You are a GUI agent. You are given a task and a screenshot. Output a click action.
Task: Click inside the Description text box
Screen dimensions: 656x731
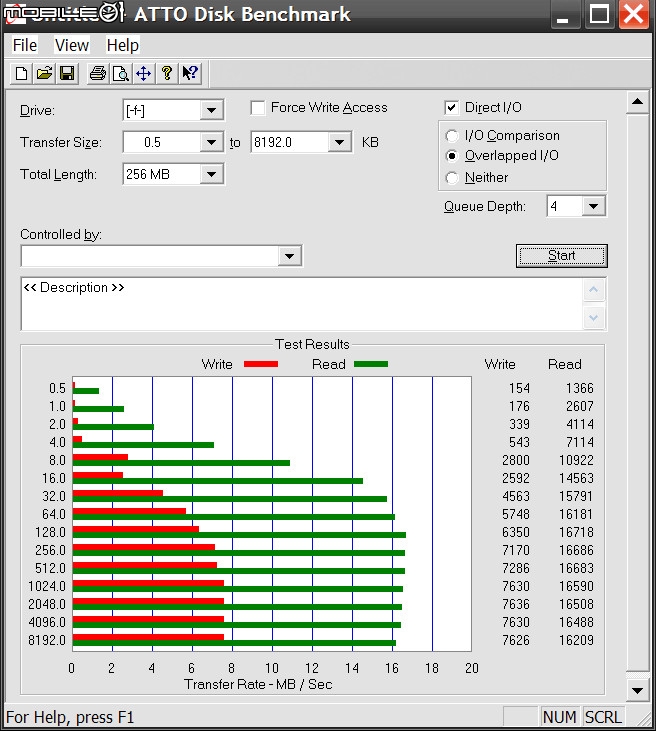pos(302,304)
